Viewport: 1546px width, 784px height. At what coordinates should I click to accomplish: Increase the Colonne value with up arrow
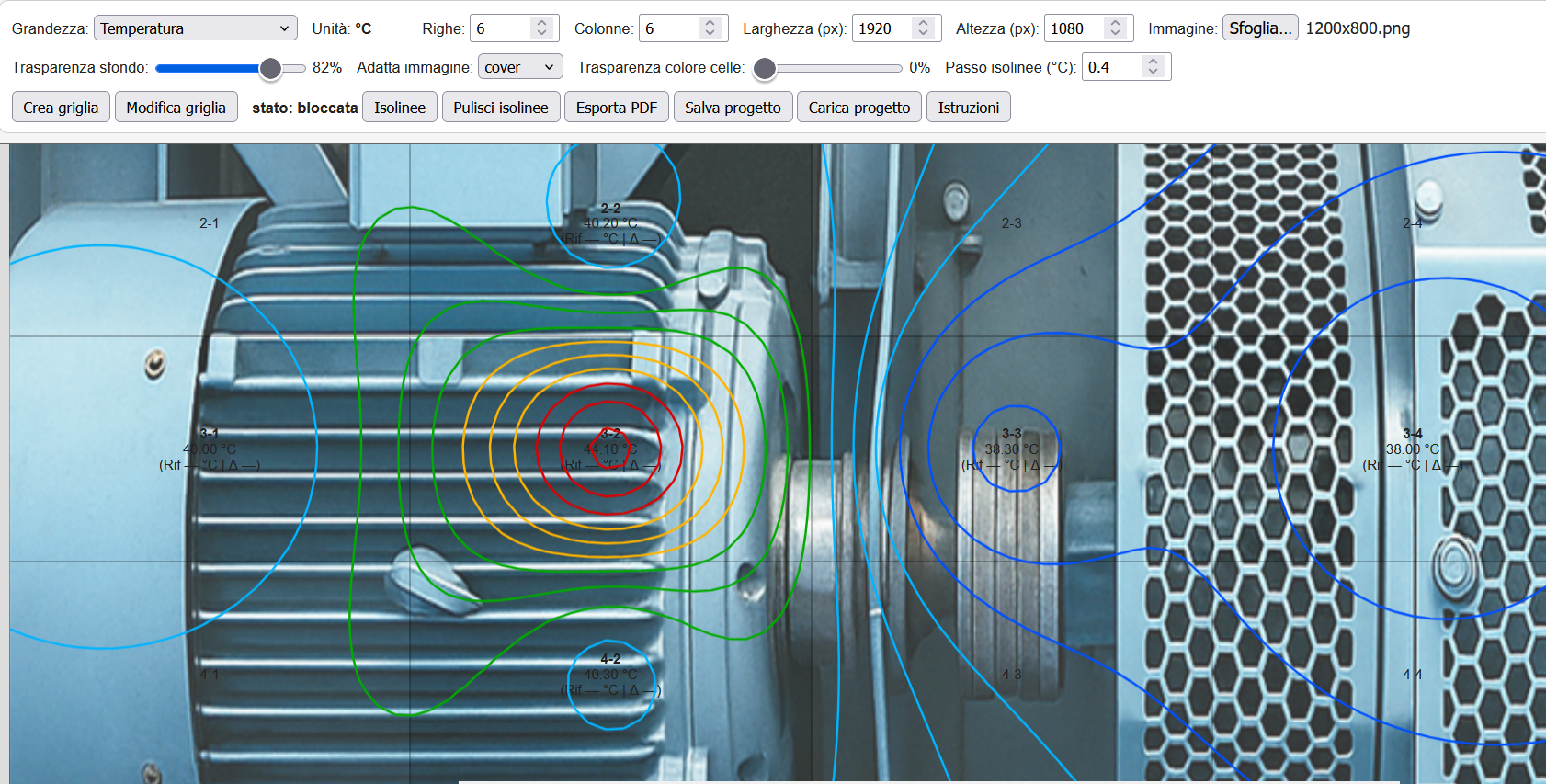(710, 23)
